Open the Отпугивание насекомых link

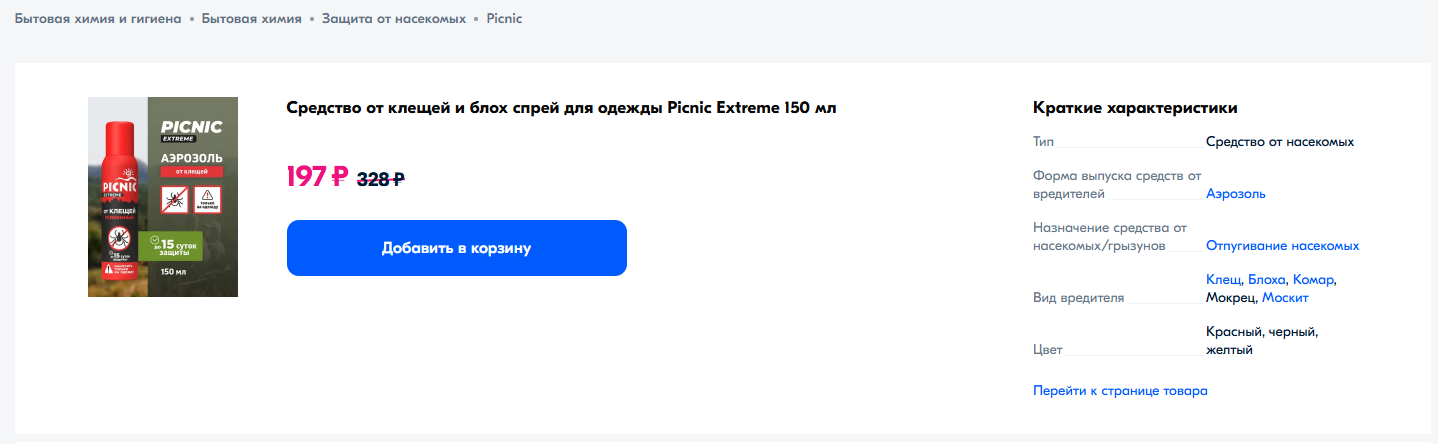(1283, 246)
